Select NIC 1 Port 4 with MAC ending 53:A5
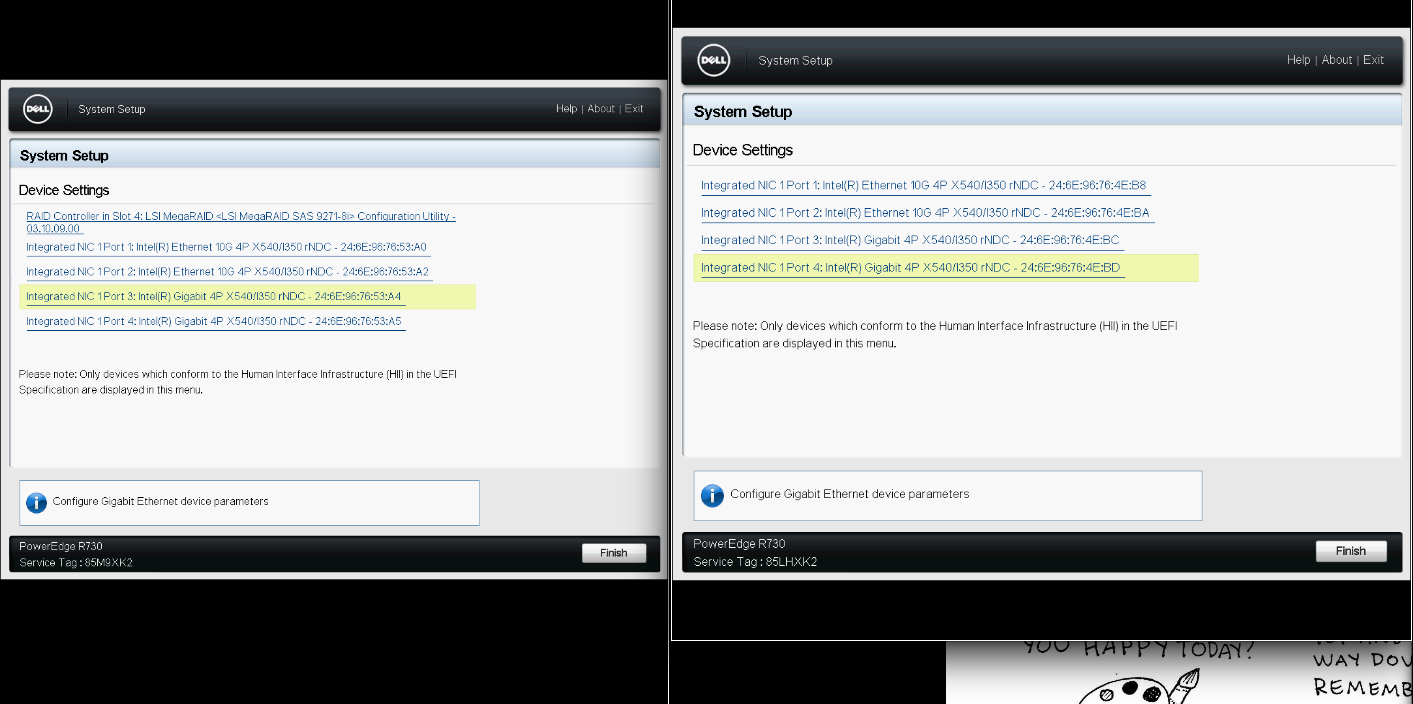The width and height of the screenshot is (1413, 704). 213,322
